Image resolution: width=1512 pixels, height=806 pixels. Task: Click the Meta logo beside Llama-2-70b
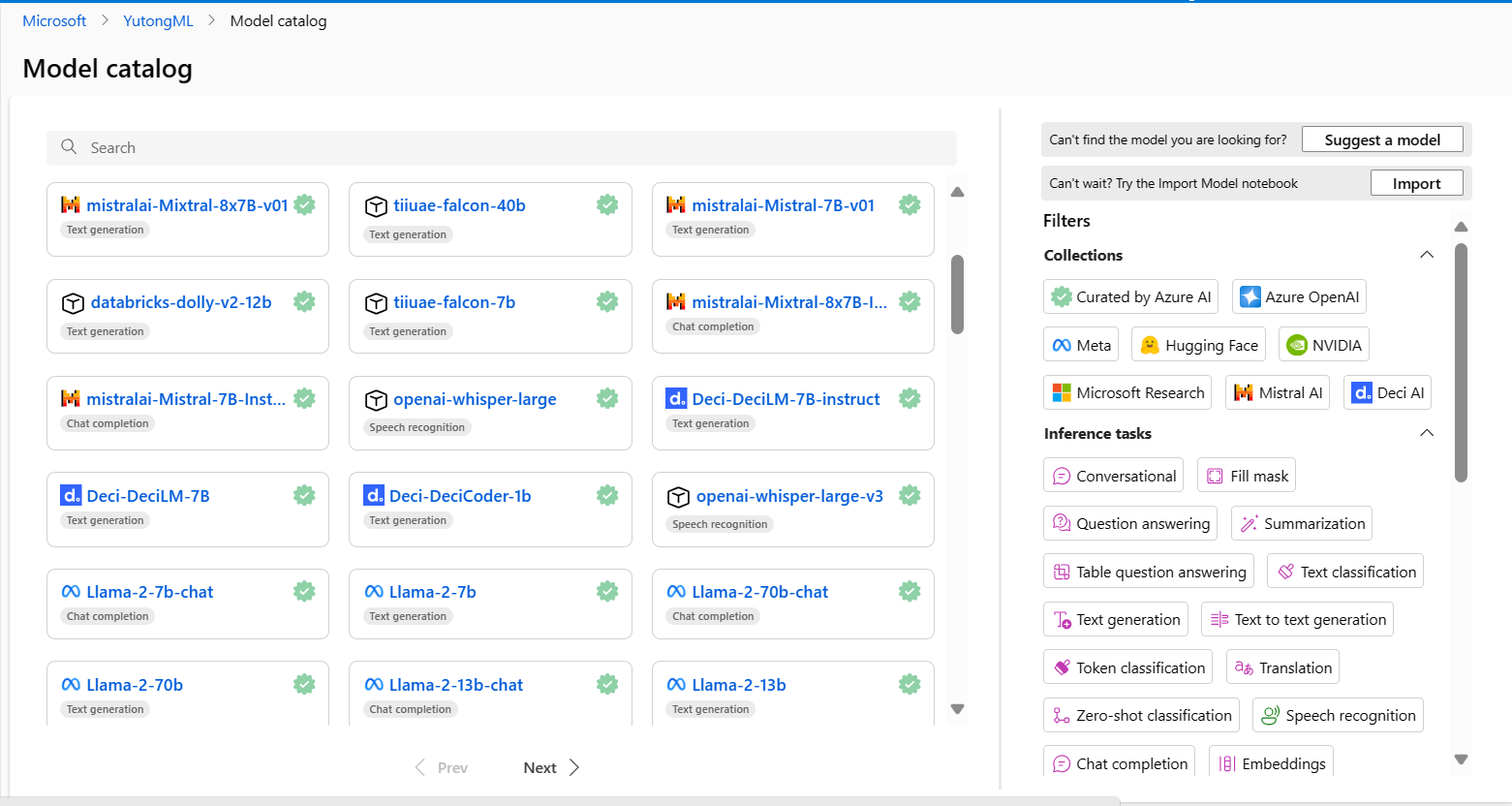(x=71, y=685)
